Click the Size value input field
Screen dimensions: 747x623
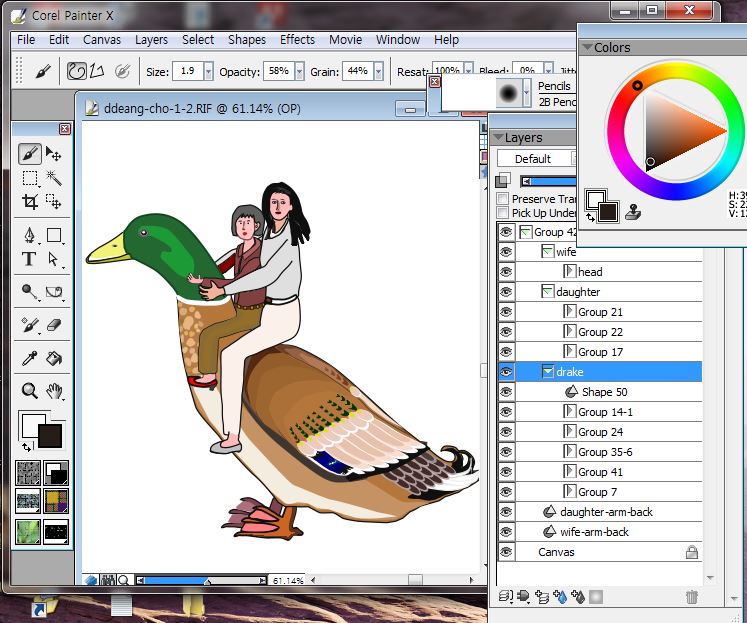[187, 72]
